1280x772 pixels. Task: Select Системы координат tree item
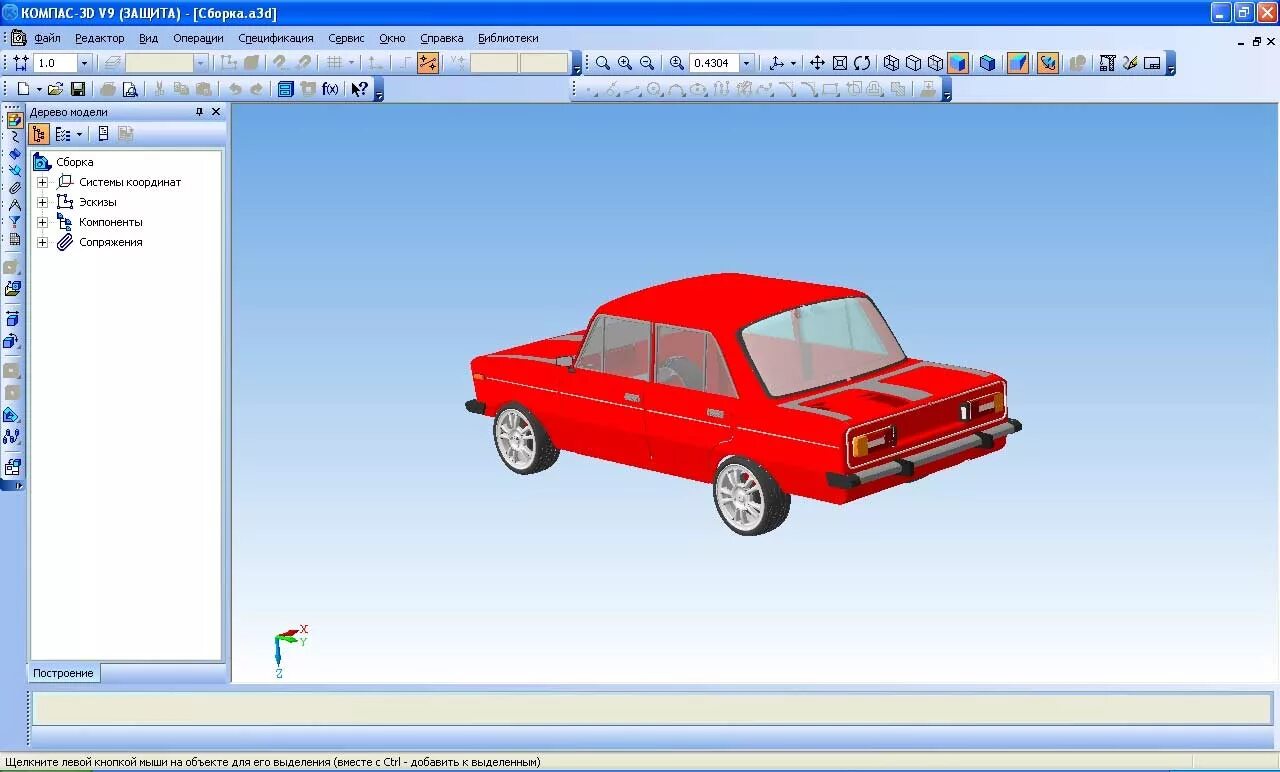[130, 182]
